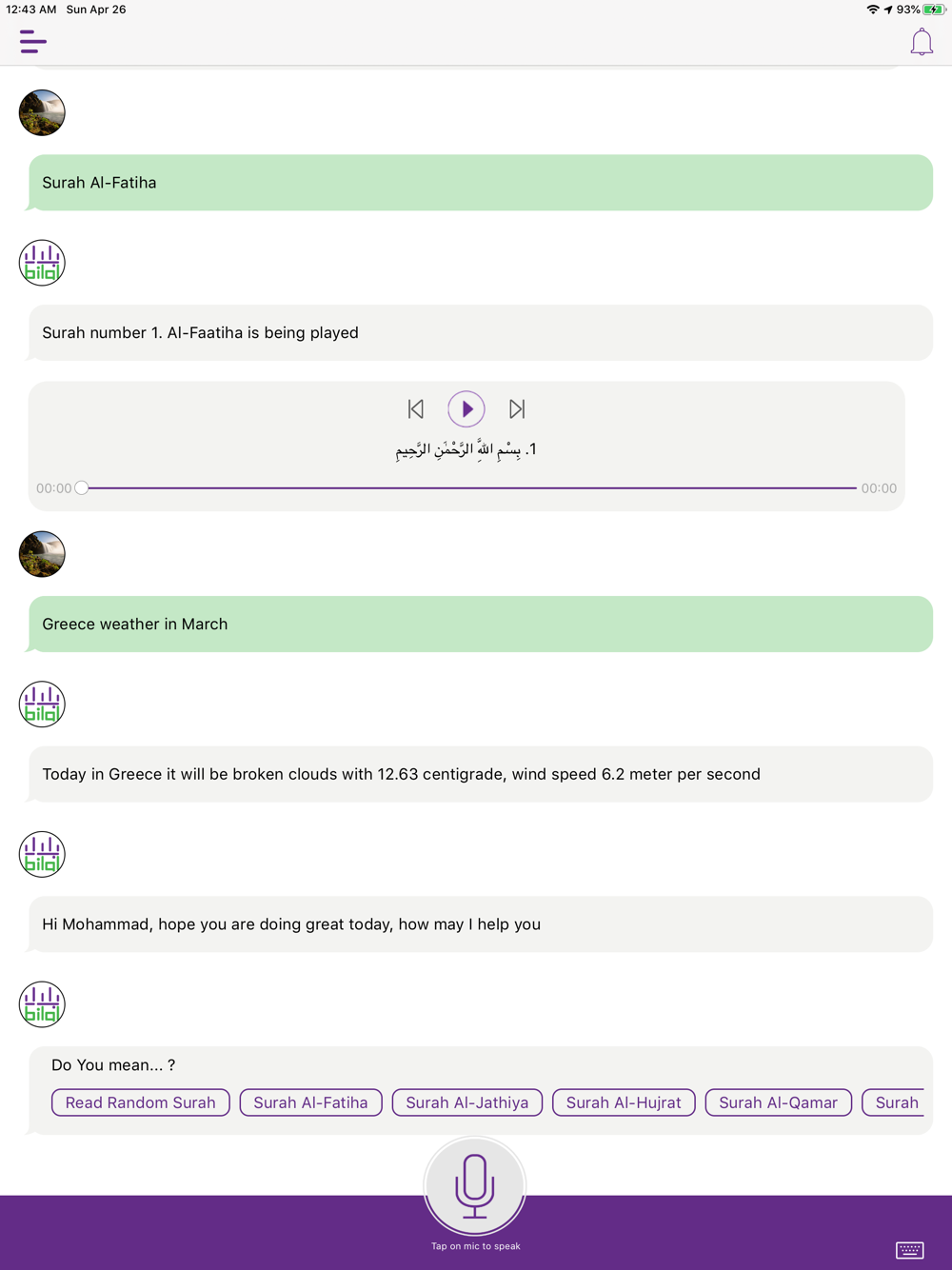Open the hamburger side menu
Image resolution: width=952 pixels, height=1270 pixels.
(33, 42)
